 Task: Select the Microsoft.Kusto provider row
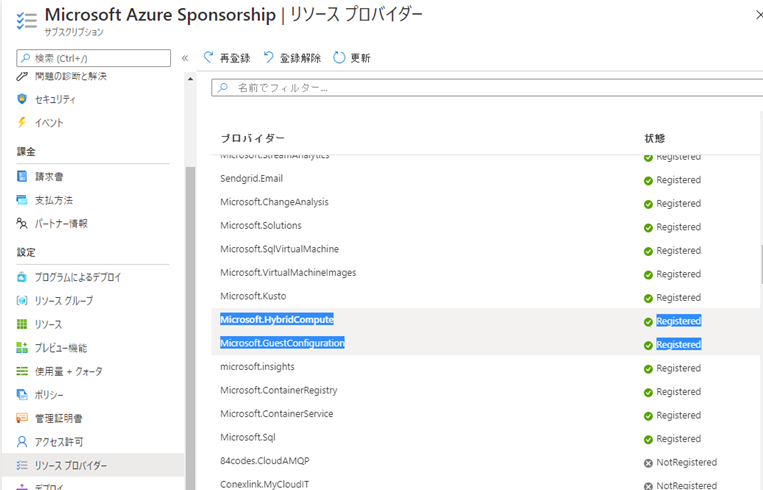pos(486,296)
